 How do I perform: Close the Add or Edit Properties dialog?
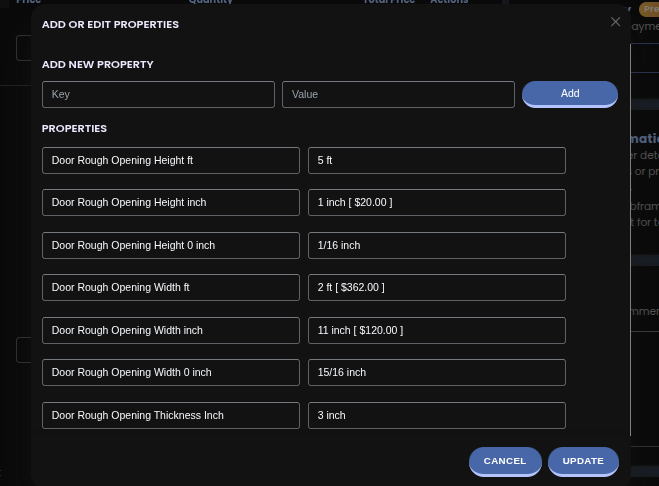pos(615,22)
